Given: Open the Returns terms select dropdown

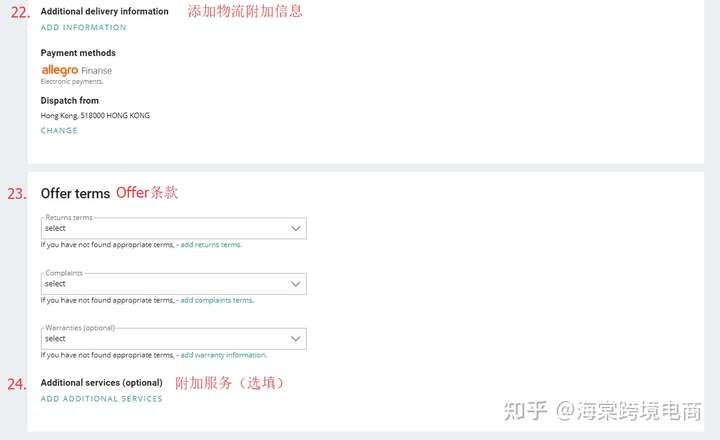Looking at the screenshot, I should coord(174,228).
